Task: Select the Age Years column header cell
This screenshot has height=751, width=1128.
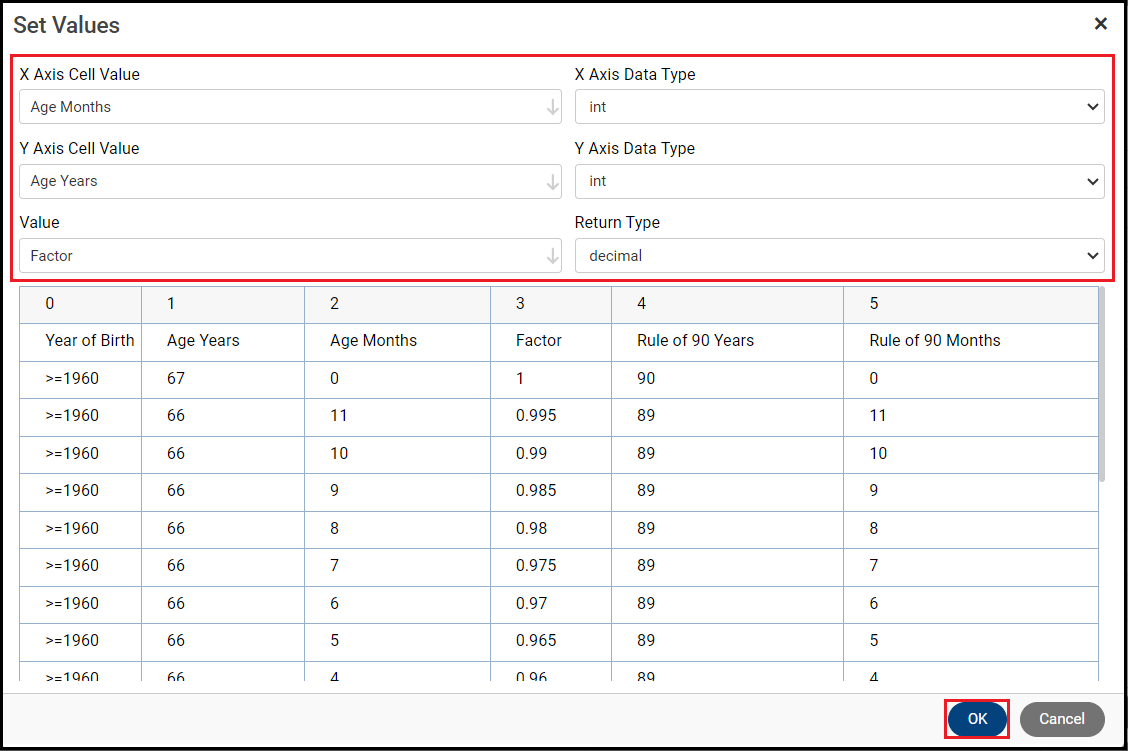Action: (x=203, y=341)
